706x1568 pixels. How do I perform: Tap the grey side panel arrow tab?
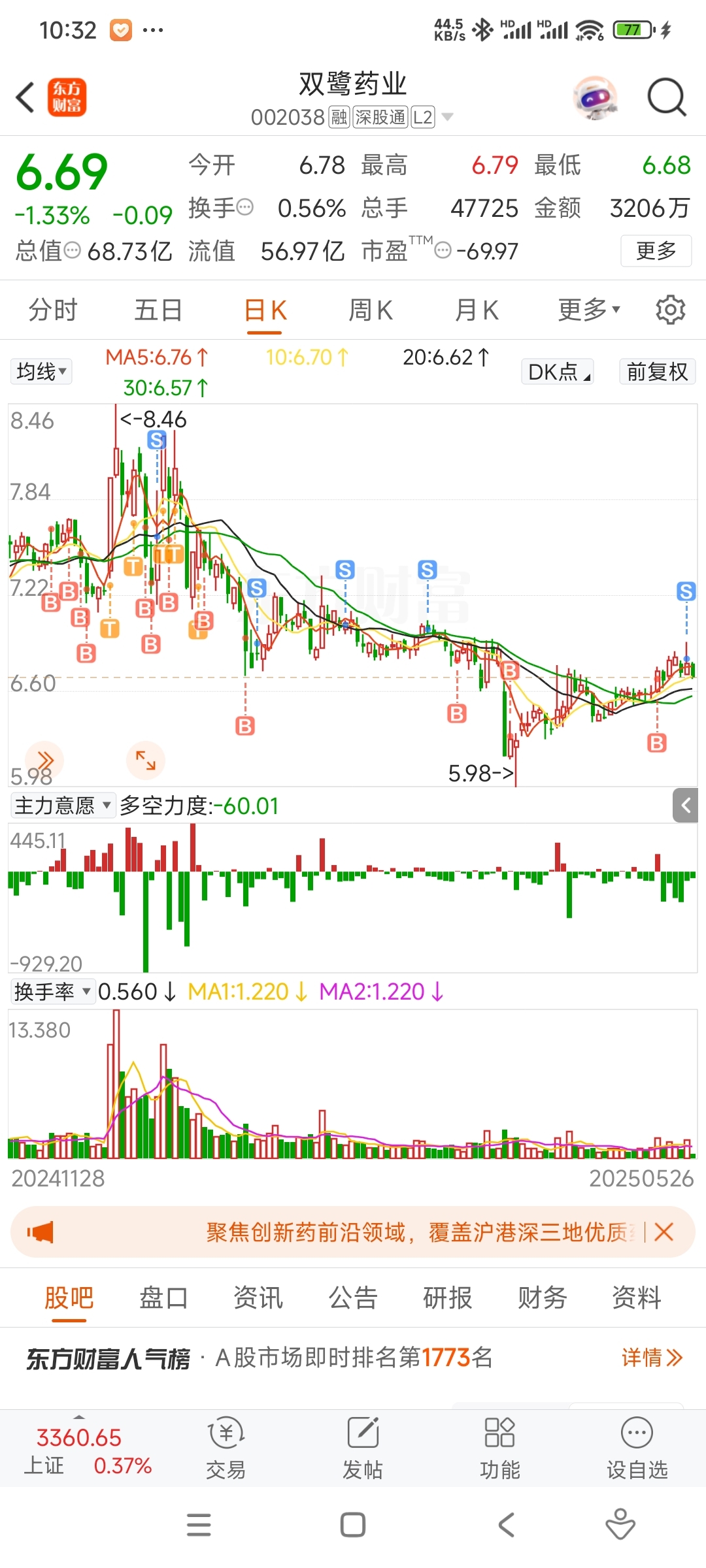pyautogui.click(x=685, y=805)
